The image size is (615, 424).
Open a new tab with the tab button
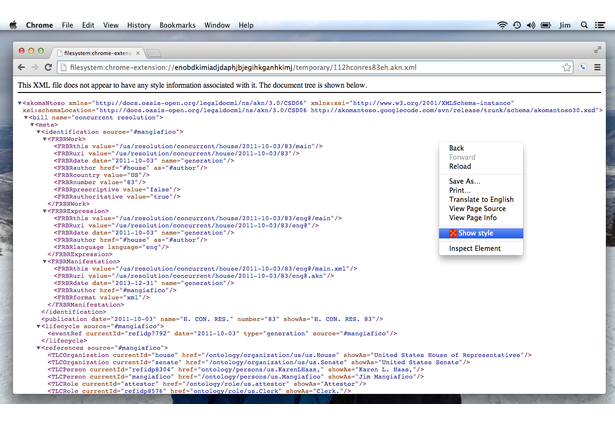(x=154, y=53)
